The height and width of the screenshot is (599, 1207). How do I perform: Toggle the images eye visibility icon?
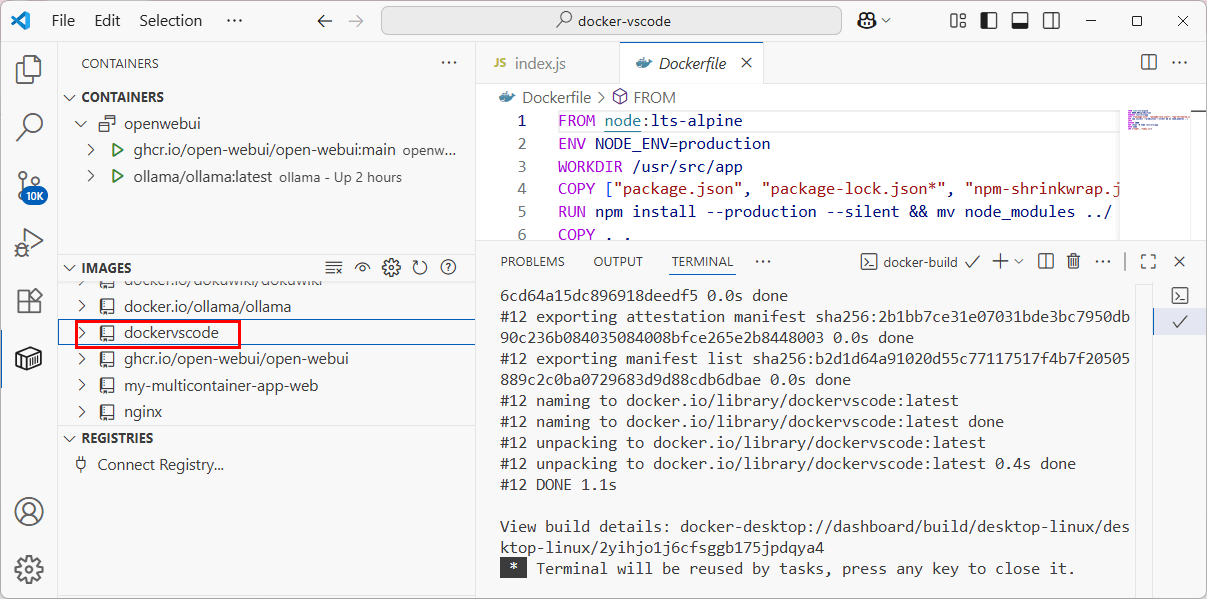point(363,268)
